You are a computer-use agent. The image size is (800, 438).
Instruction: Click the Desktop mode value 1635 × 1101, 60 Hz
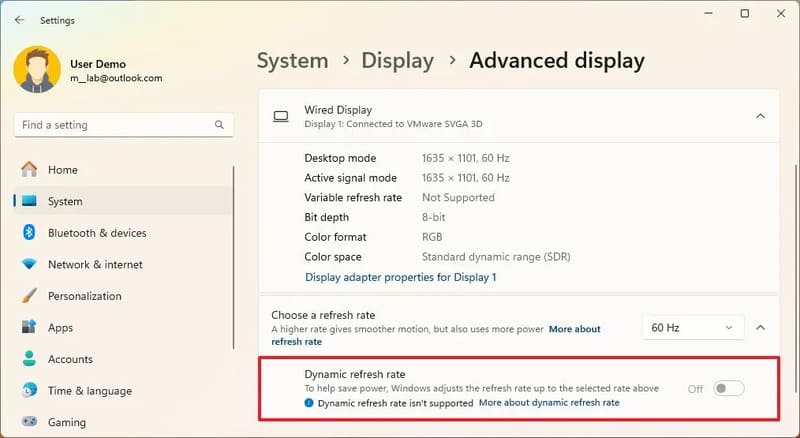pos(466,158)
